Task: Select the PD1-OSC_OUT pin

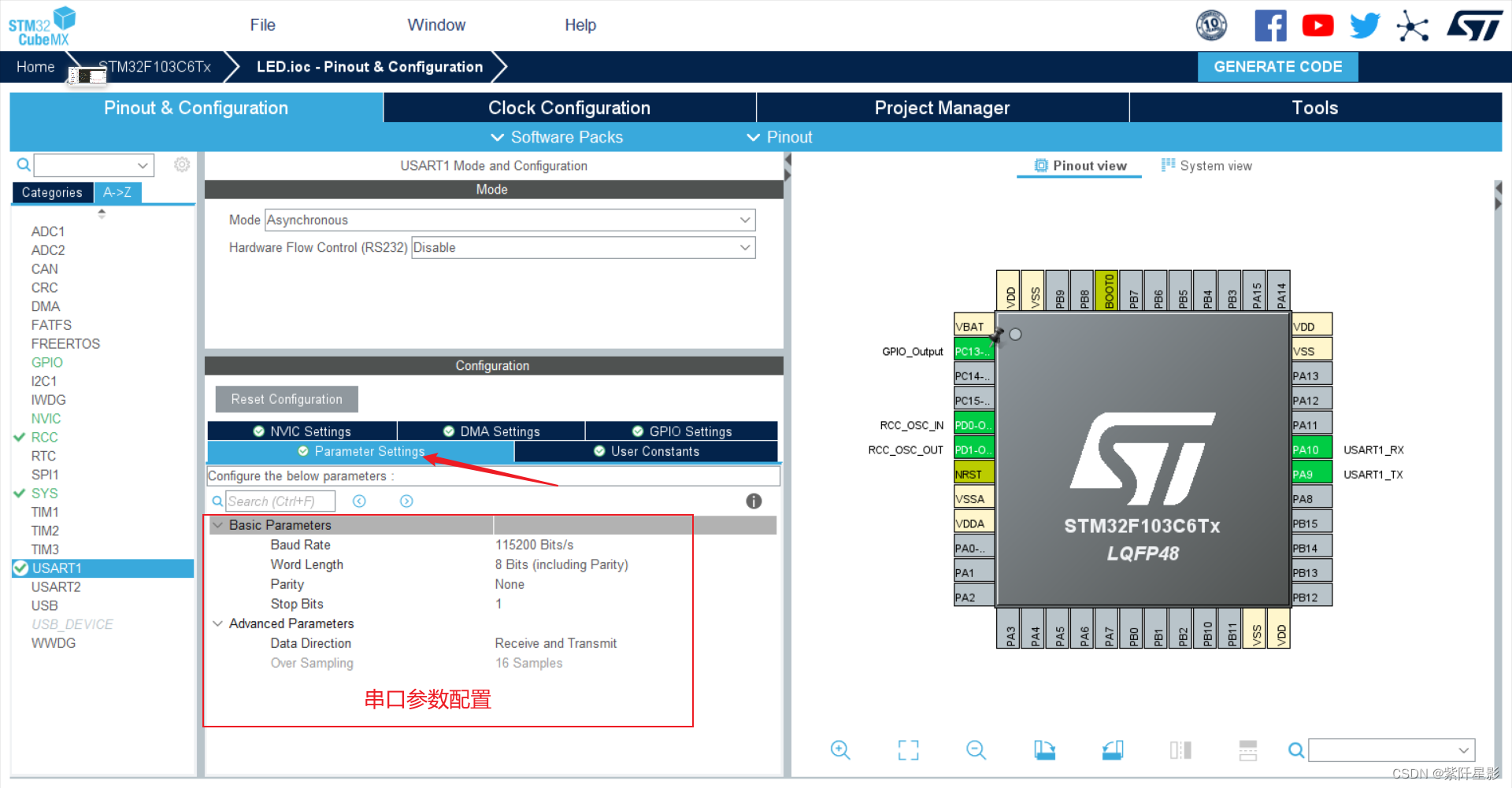Action: [973, 449]
